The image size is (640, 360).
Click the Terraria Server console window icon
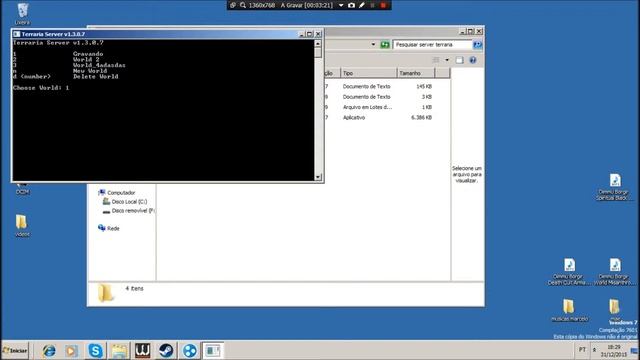[17, 34]
